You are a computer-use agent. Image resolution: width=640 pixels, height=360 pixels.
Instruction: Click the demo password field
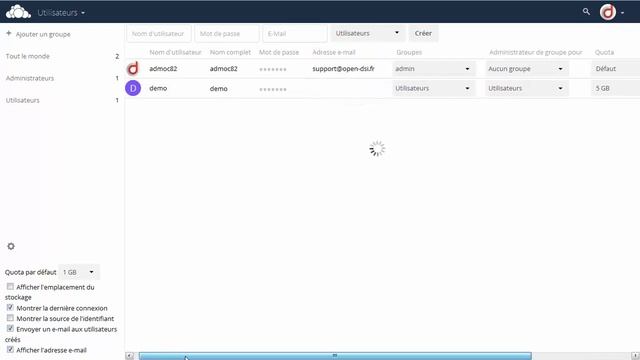pyautogui.click(x=273, y=89)
